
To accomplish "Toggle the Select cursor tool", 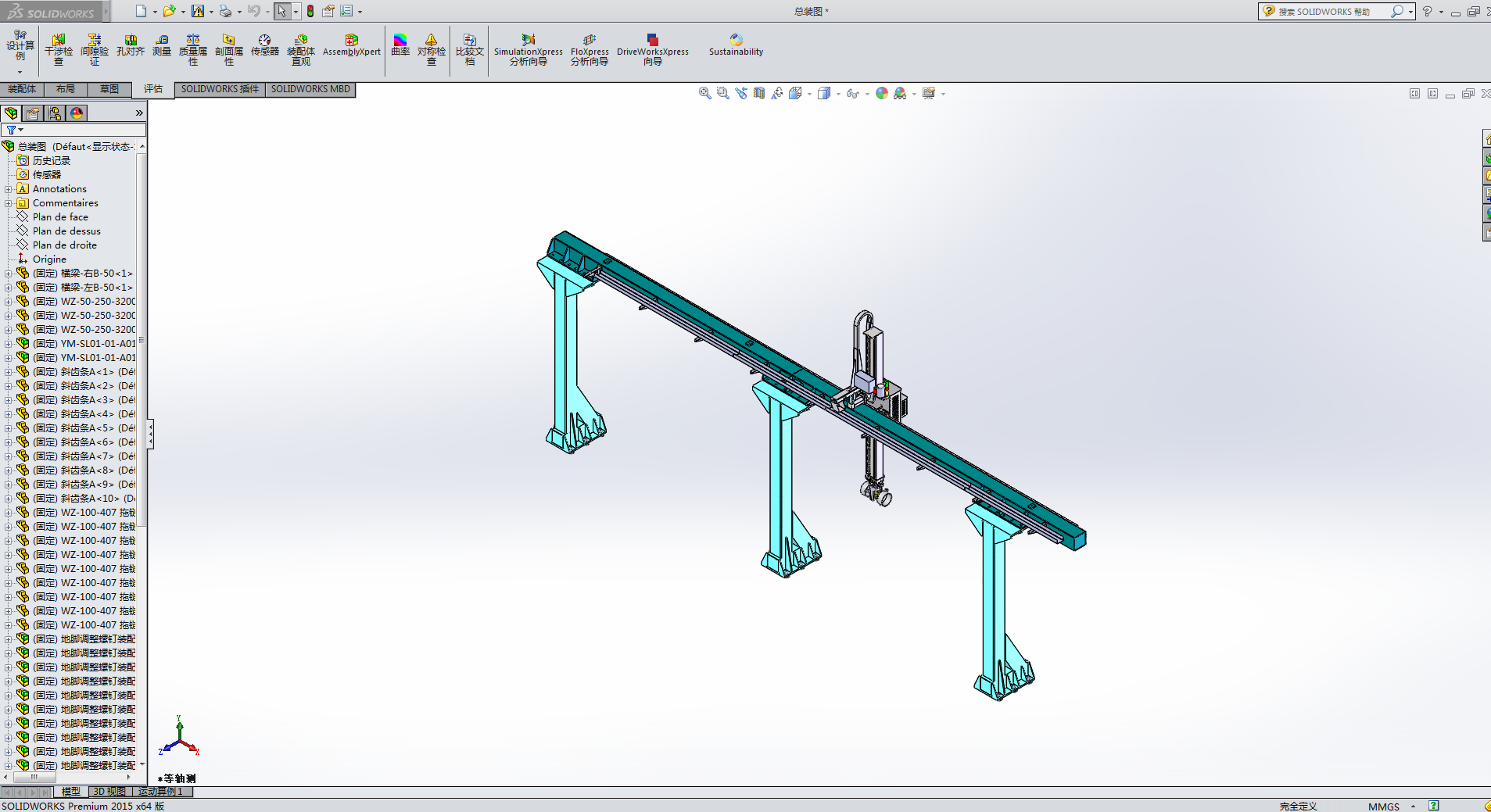I will point(281,11).
